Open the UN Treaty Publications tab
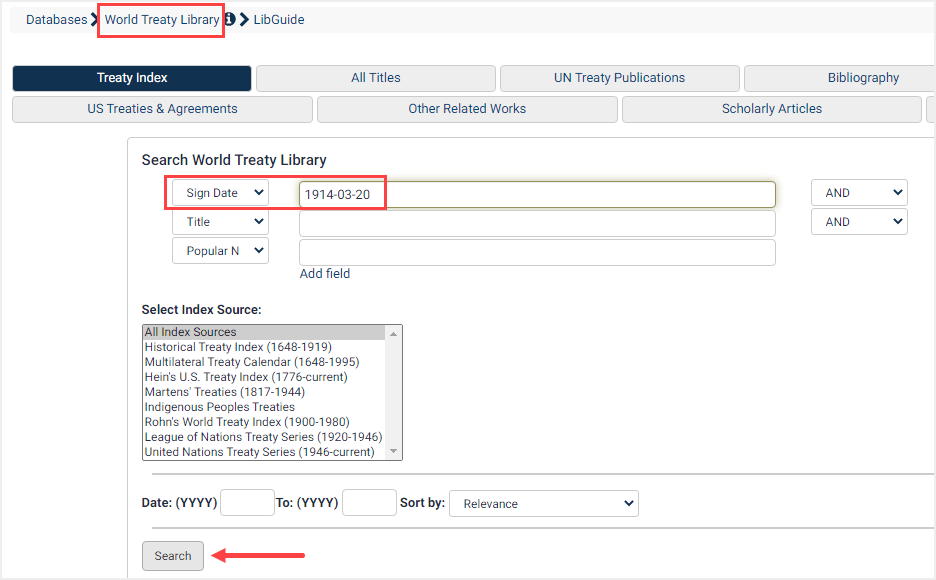Screen dimensions: 936x580 coord(620,78)
